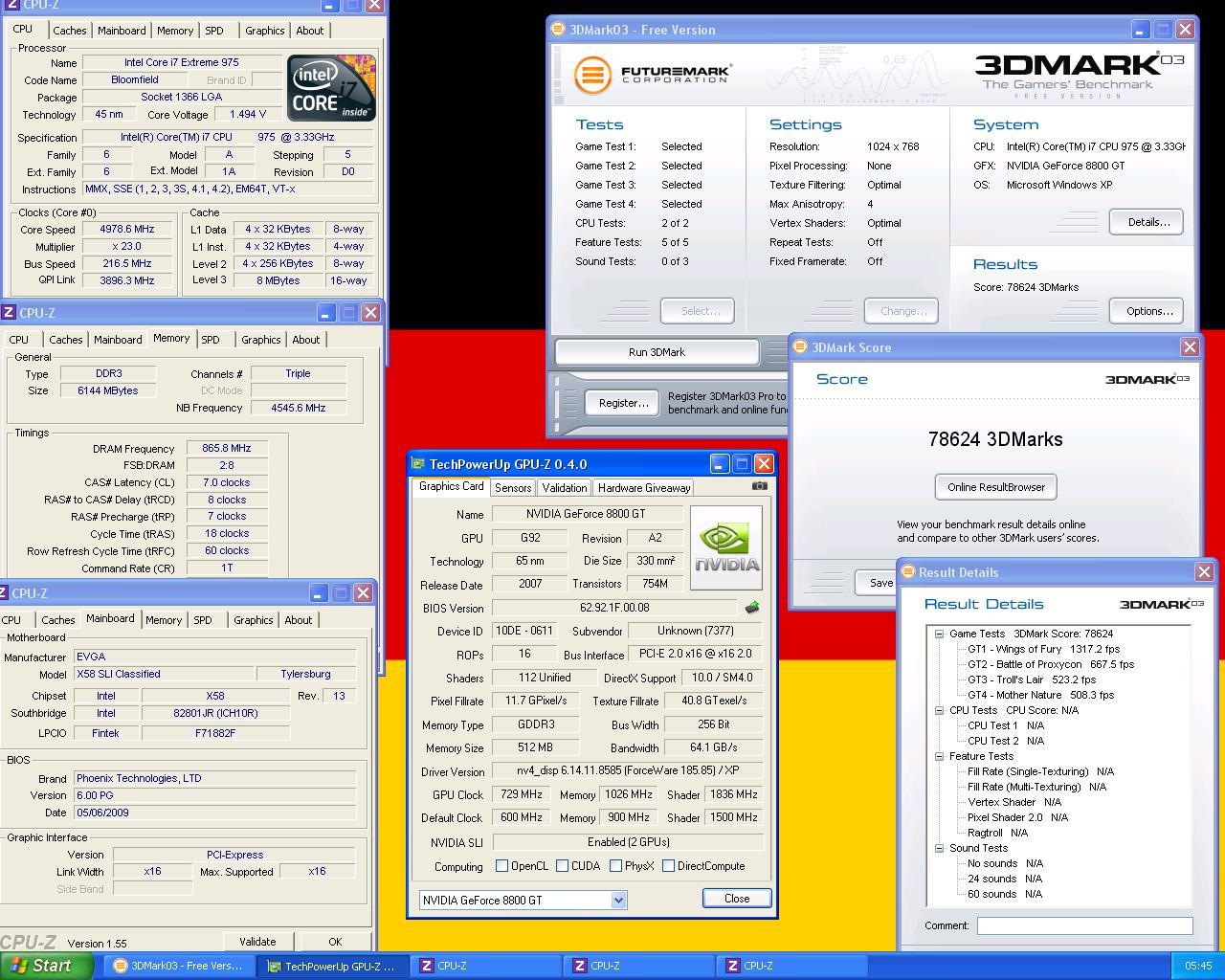The height and width of the screenshot is (980, 1225).
Task: Open the GPU selection dropdown in GPU-Z
Action: 618,900
